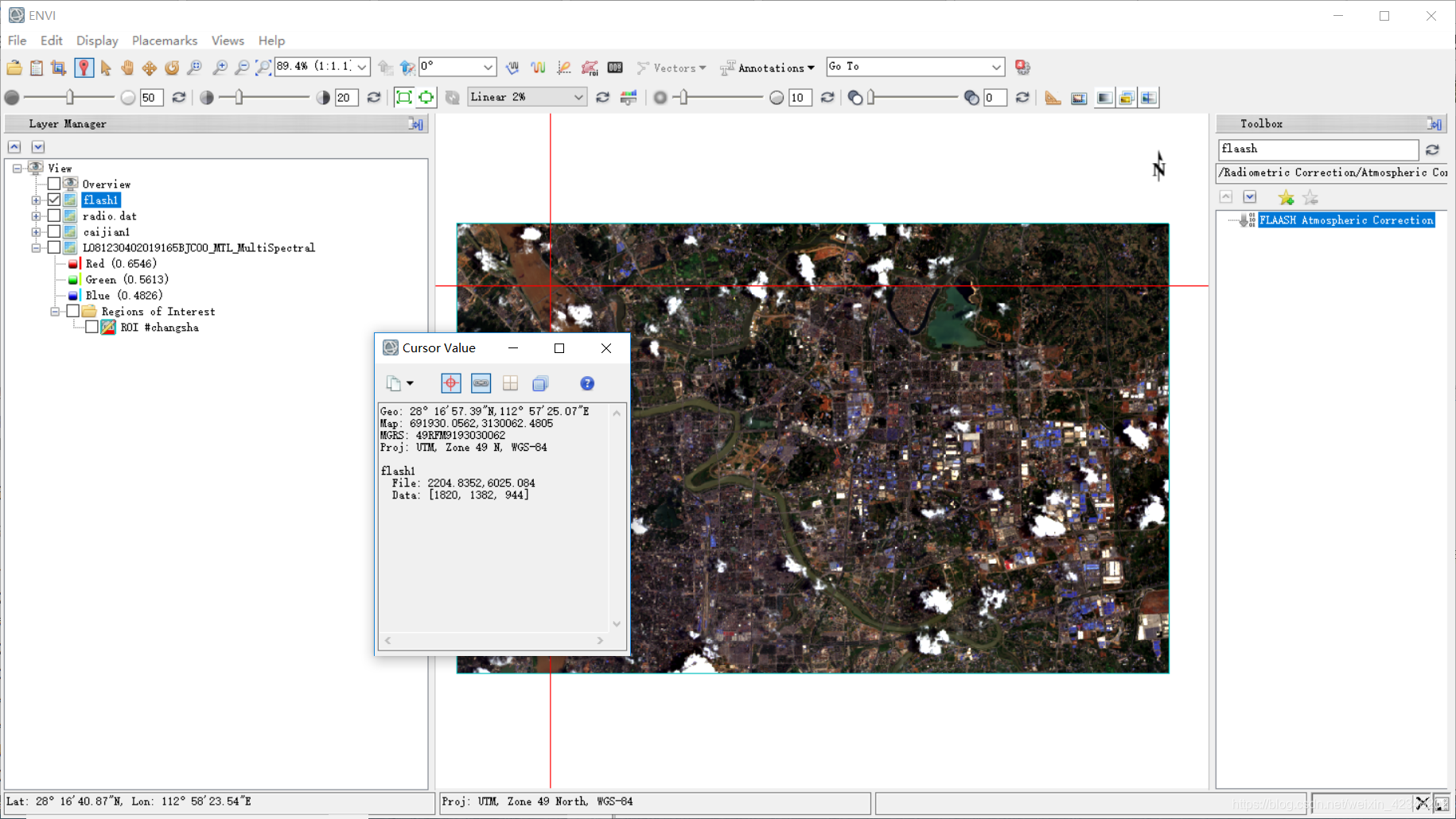Choose the Select arrow tool

pos(106,68)
